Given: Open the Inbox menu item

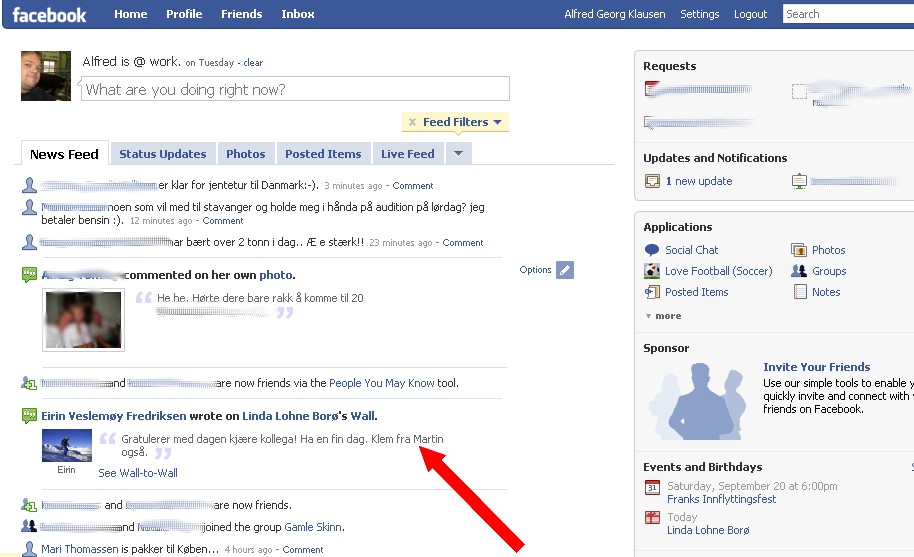Looking at the screenshot, I should [x=297, y=14].
